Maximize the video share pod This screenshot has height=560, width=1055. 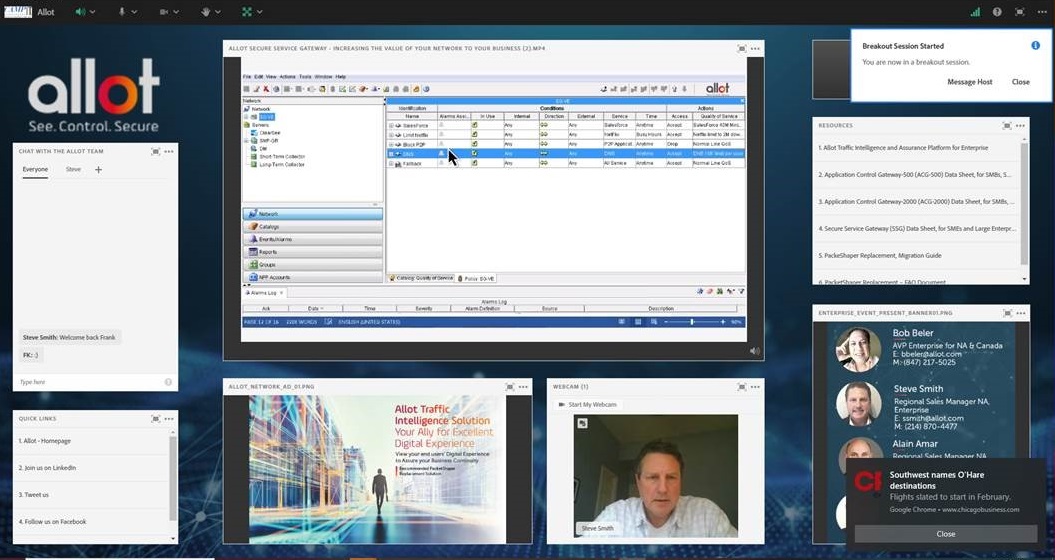pos(741,48)
